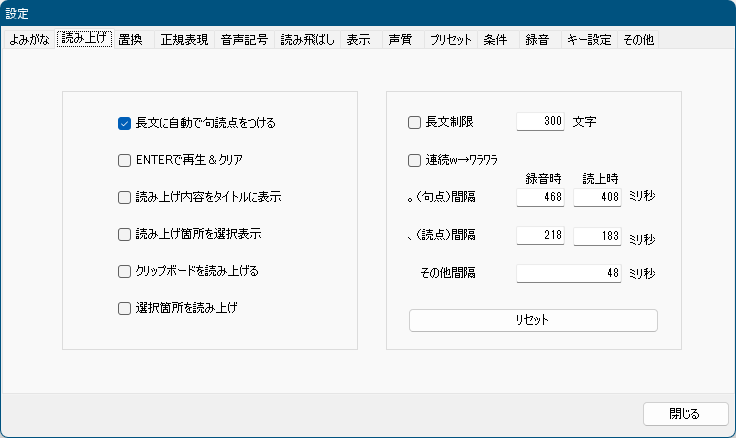
Task: Switch to the 読み飛ばし tab
Action: (x=307, y=40)
